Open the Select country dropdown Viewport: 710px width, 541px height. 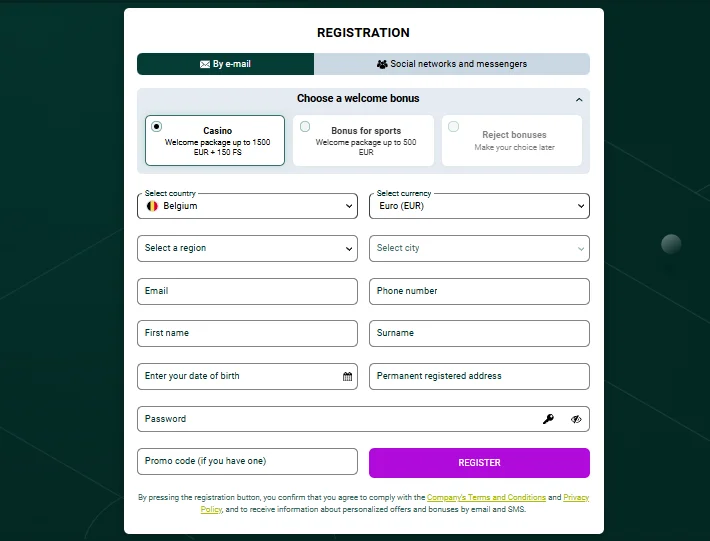click(247, 206)
